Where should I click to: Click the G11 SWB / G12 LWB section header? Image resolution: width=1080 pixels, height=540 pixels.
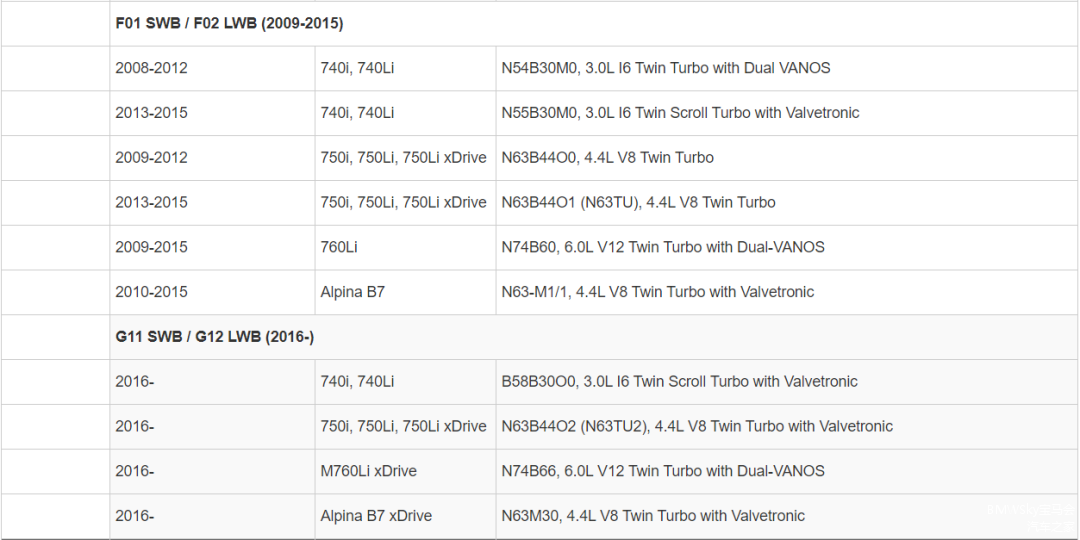[214, 337]
